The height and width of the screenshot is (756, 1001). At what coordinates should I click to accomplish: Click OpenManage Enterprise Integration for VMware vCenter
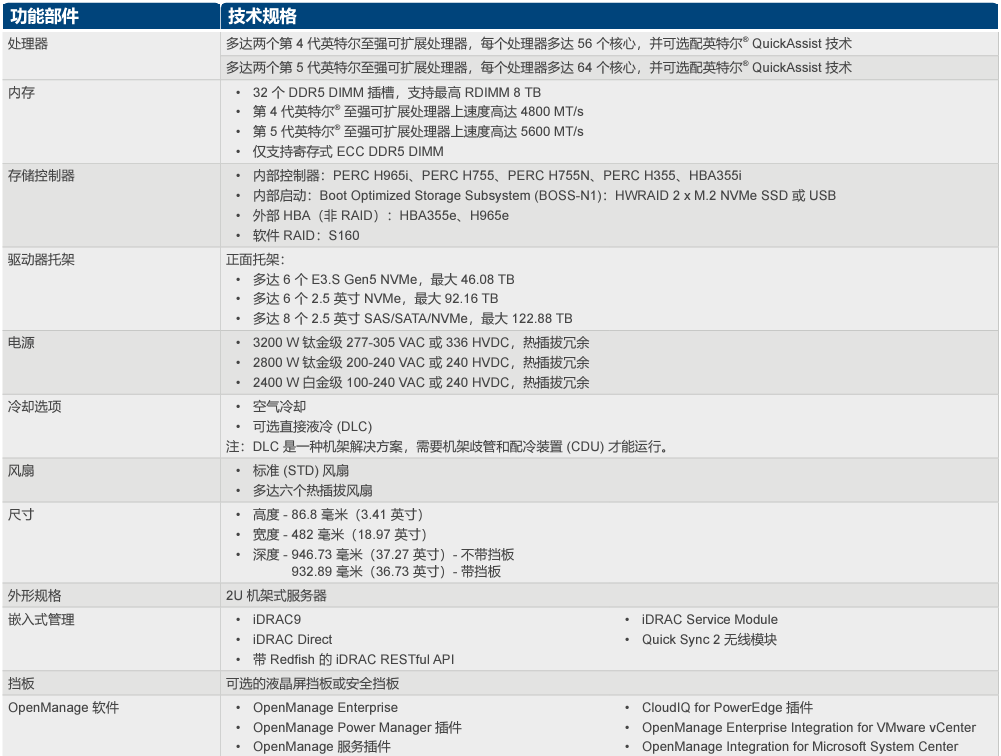click(x=808, y=727)
